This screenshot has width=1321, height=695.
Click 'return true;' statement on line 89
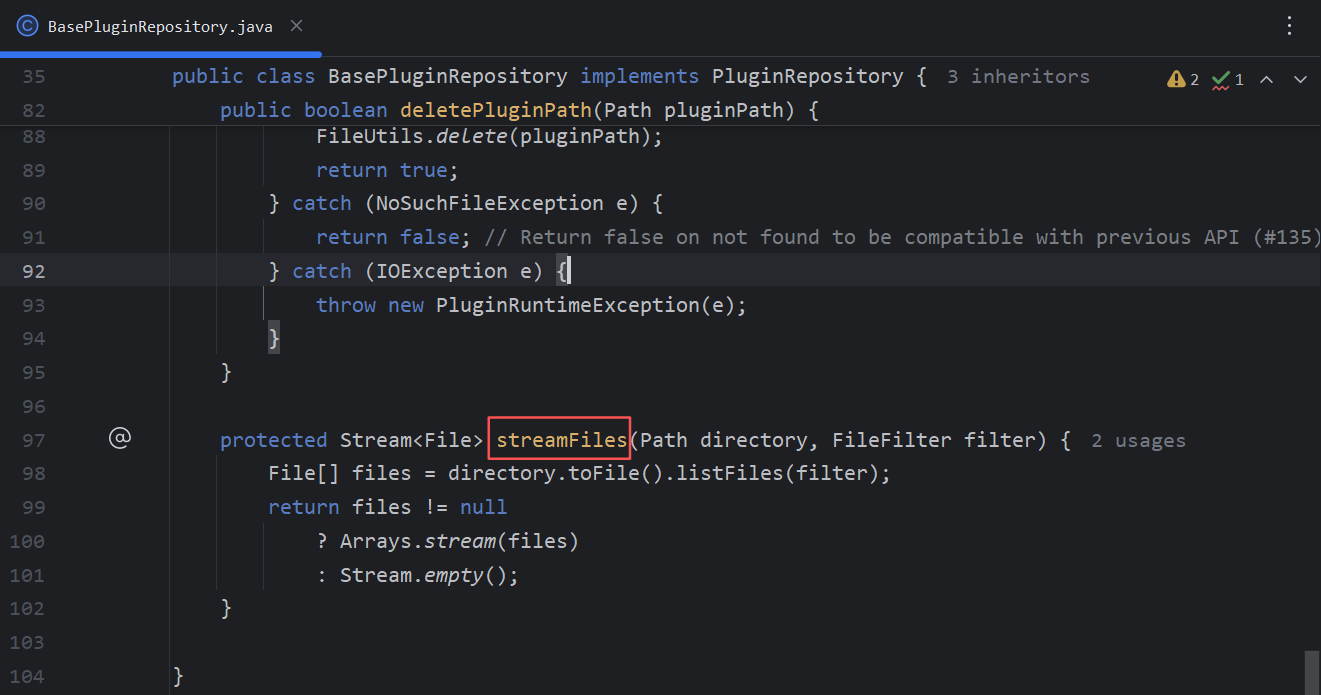[x=387, y=170]
